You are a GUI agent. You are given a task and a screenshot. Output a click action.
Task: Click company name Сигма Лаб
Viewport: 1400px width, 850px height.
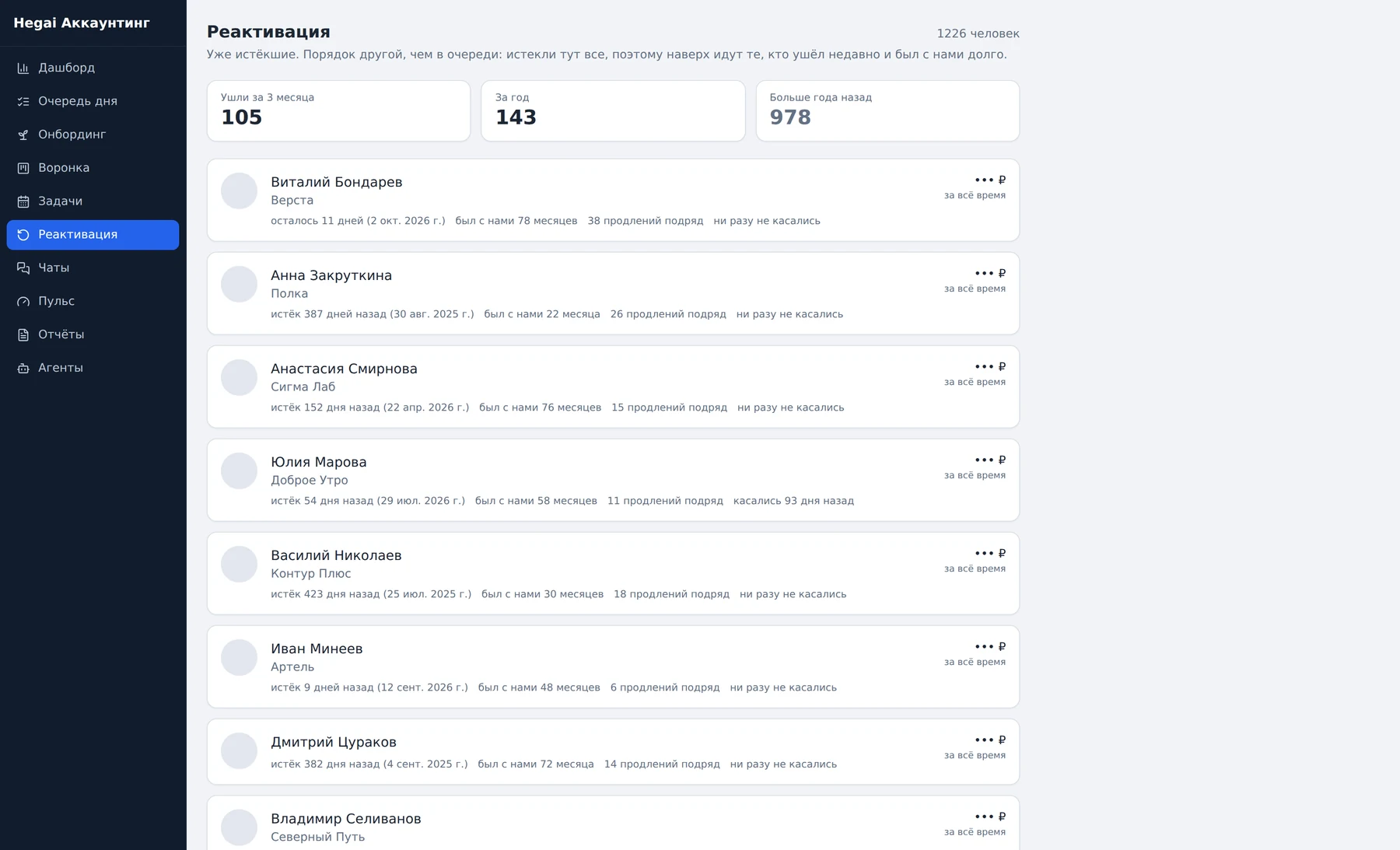tap(303, 387)
